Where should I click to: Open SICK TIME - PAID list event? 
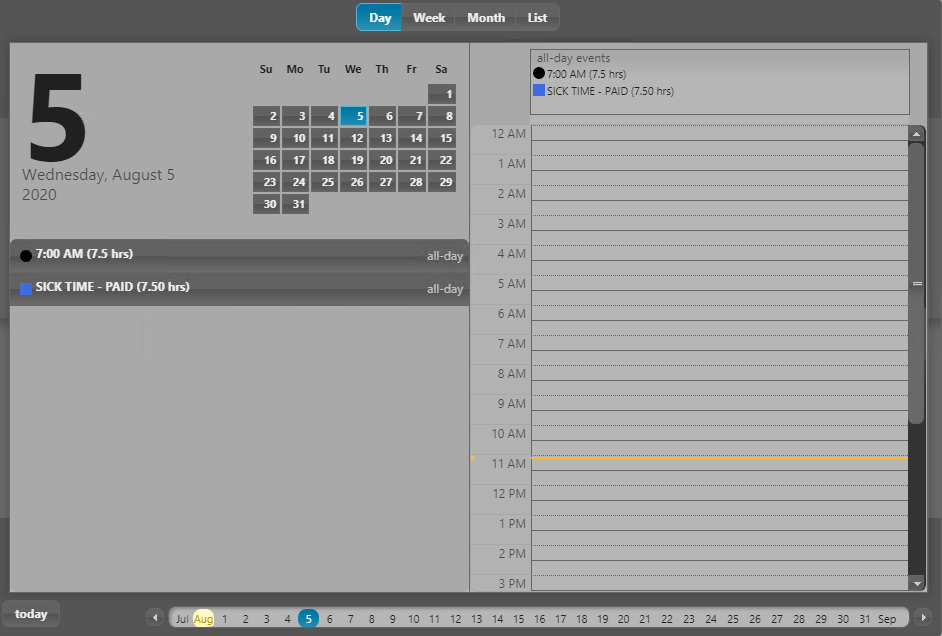tap(239, 288)
